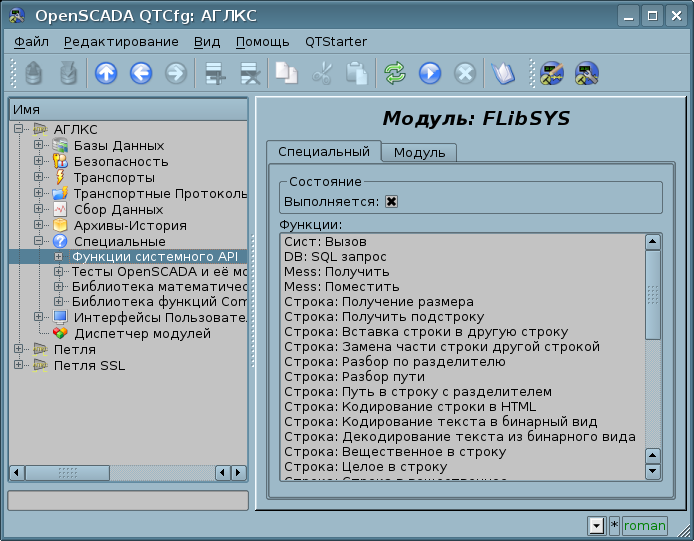The height and width of the screenshot is (541, 694).
Task: Expand the Базы Данных tree node
Action: (39, 146)
